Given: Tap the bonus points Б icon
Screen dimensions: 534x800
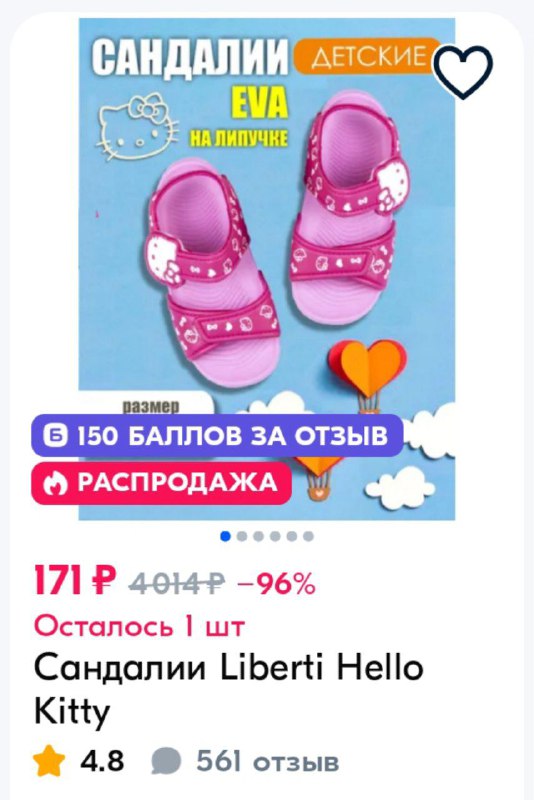Looking at the screenshot, I should 55,436.
